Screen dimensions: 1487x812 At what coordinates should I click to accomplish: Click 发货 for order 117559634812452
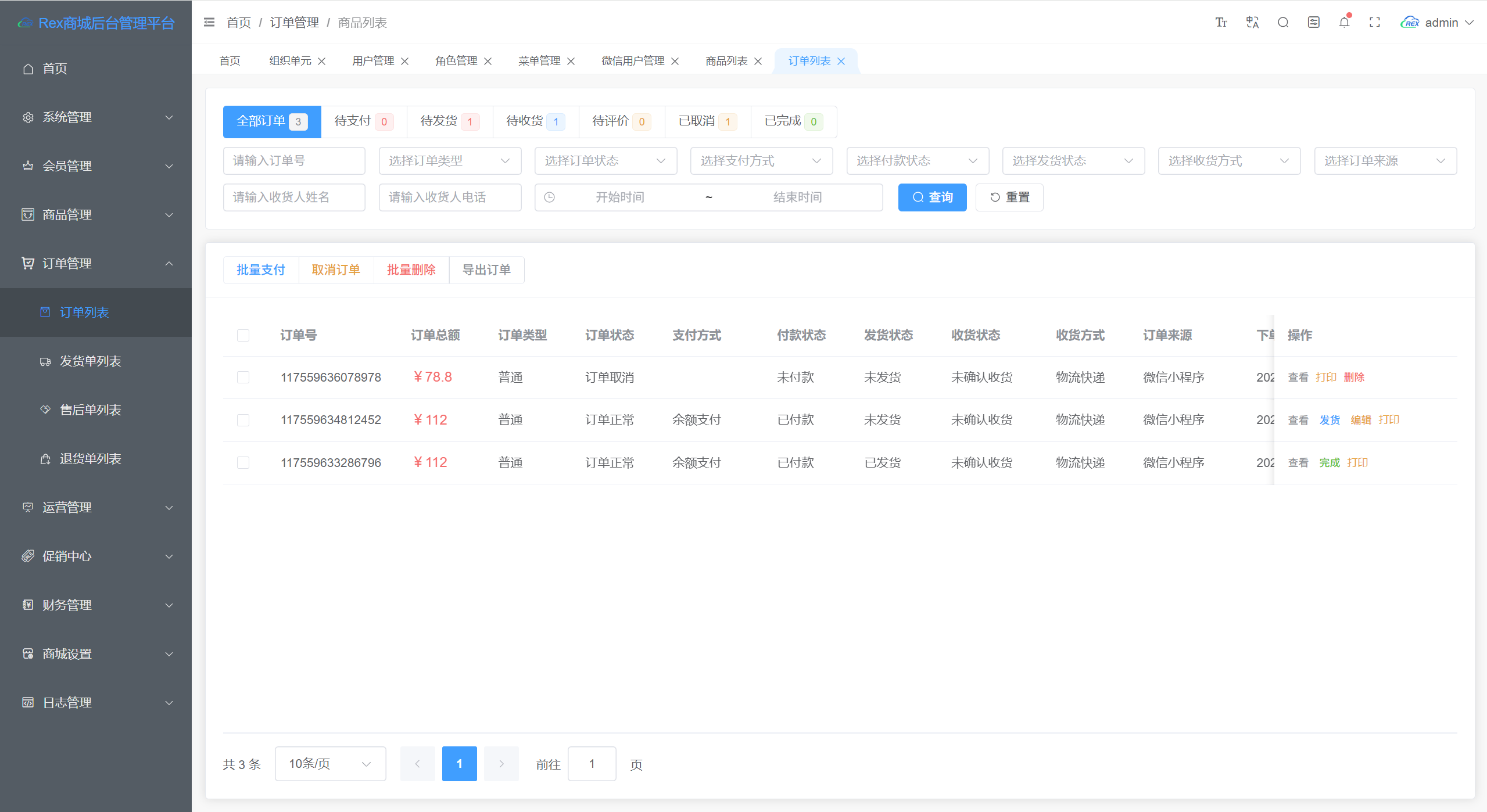tap(1330, 420)
